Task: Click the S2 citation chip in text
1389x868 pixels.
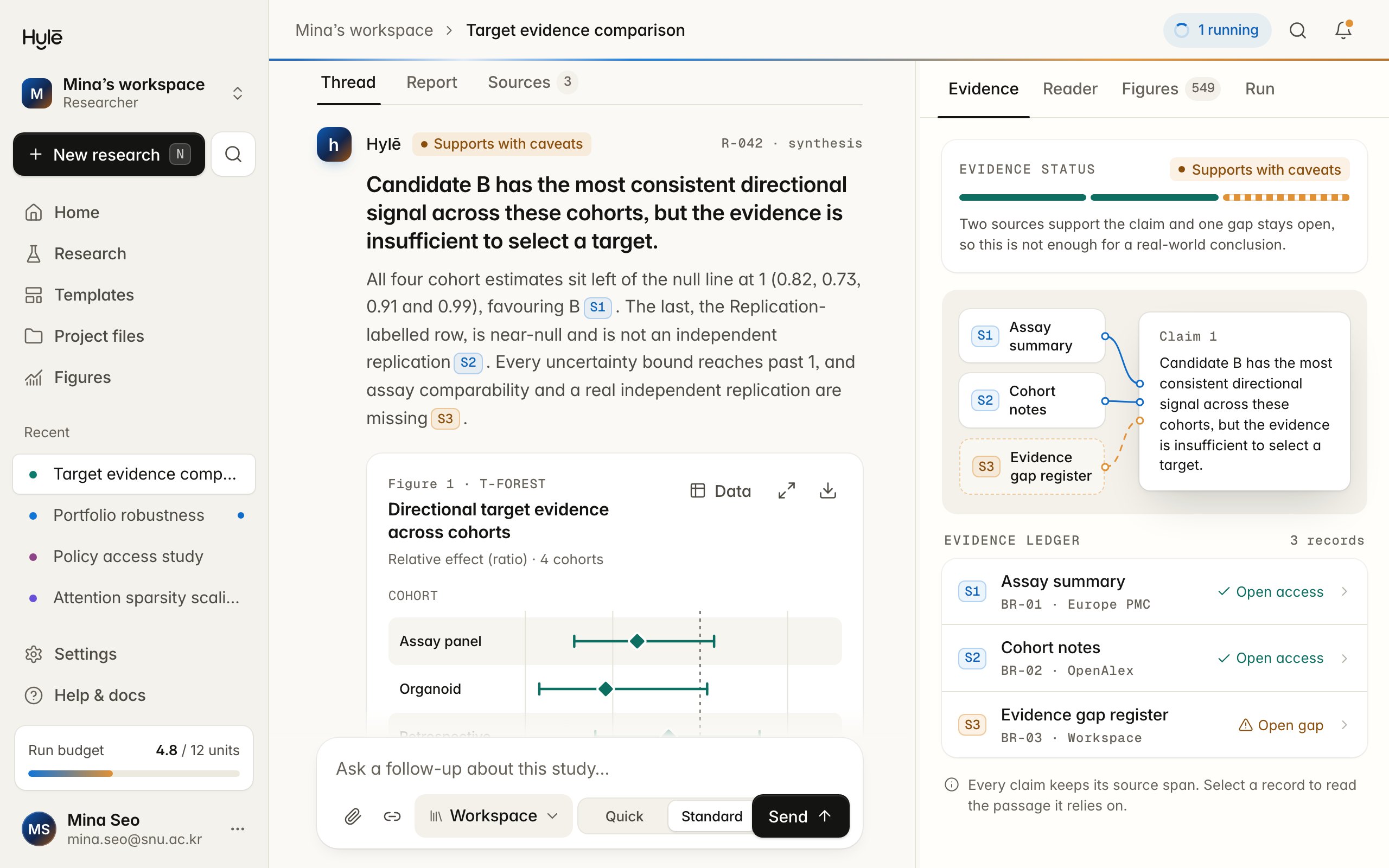Action: tap(468, 362)
